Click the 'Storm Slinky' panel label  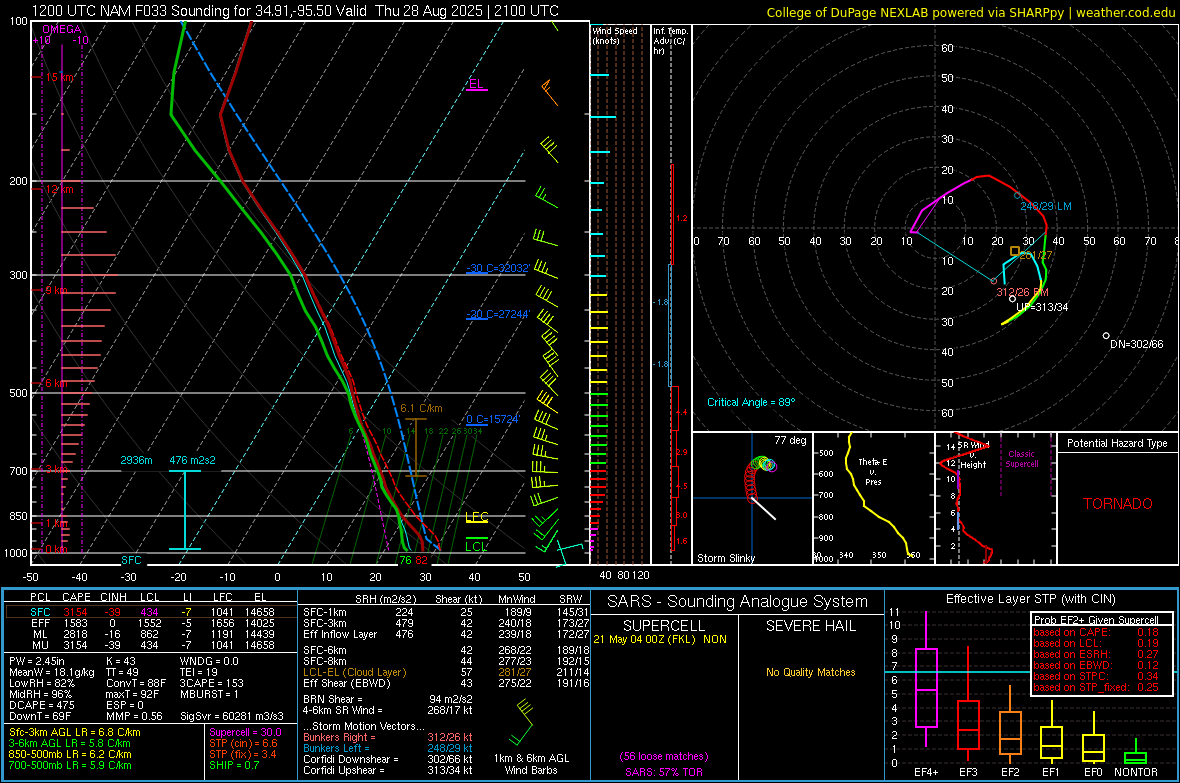[725, 558]
